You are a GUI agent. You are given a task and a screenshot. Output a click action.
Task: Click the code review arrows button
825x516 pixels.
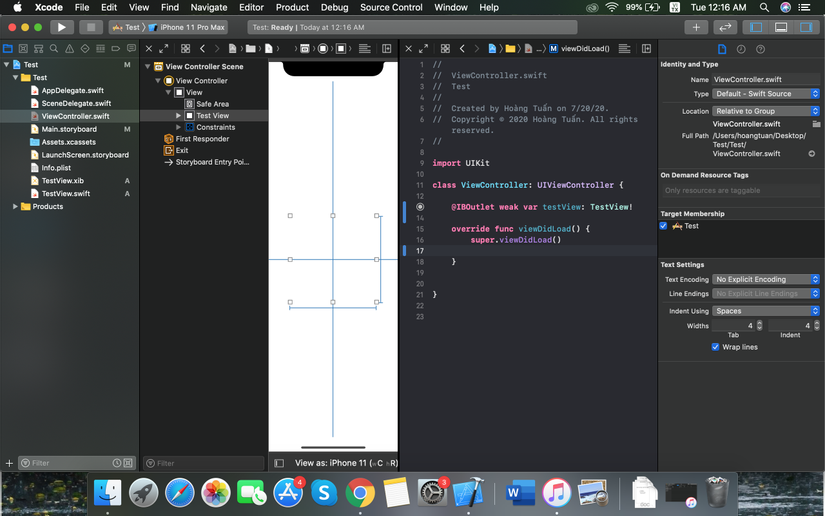[x=725, y=27]
